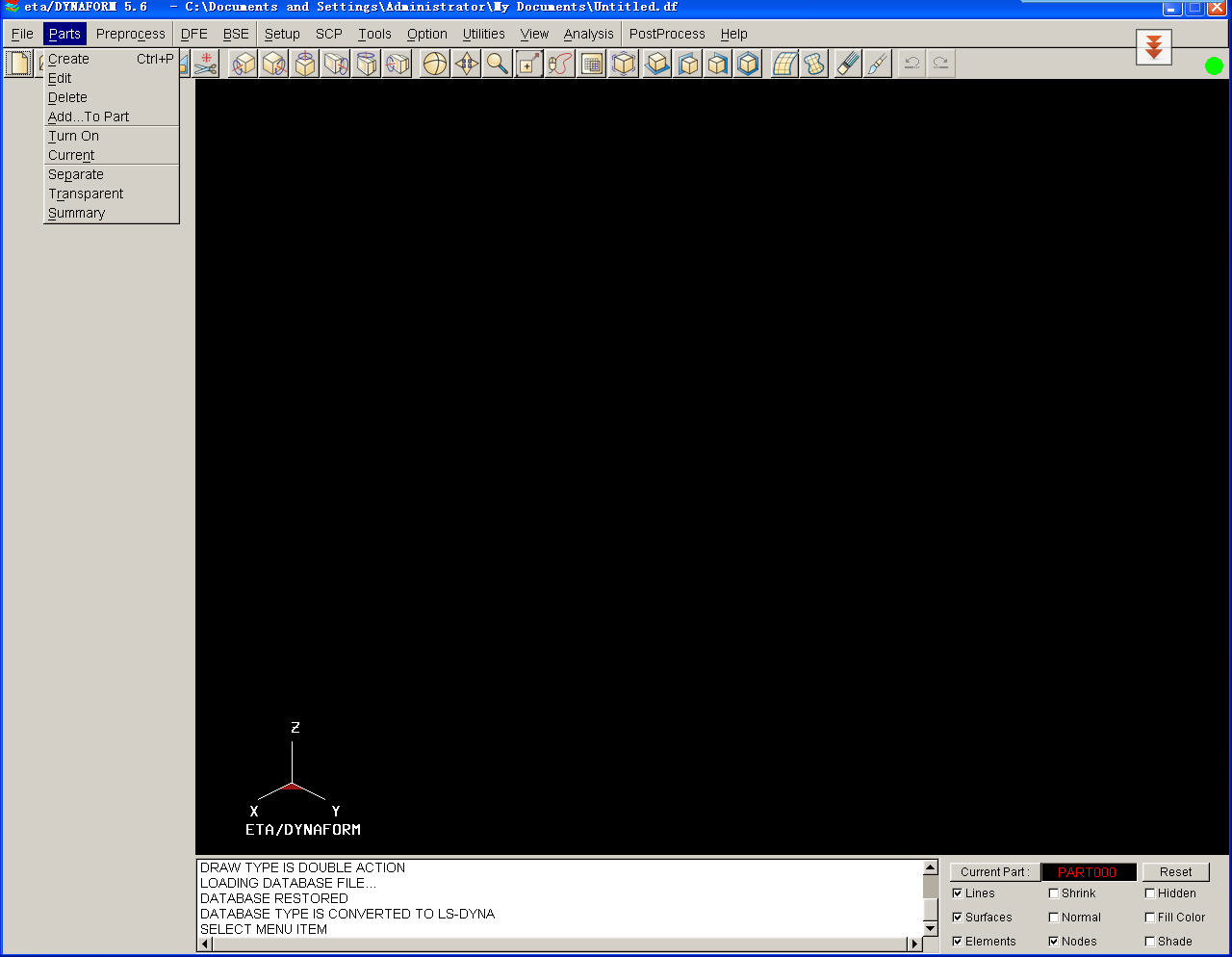Image resolution: width=1232 pixels, height=957 pixels.
Task: Select the Screen Z Rotation cube icon
Action: [x=398, y=64]
